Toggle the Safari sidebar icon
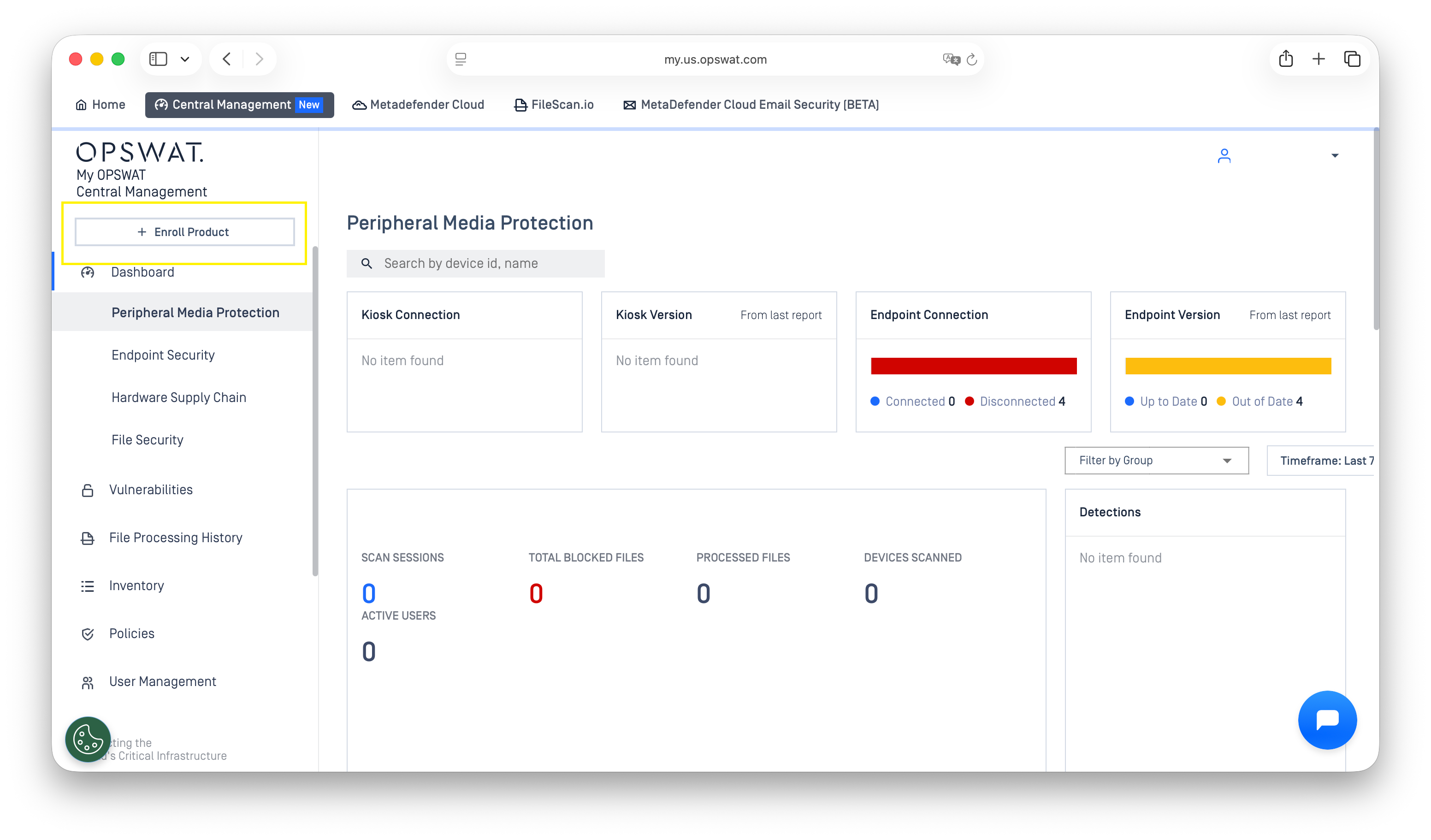The height and width of the screenshot is (840, 1431). pyautogui.click(x=158, y=59)
